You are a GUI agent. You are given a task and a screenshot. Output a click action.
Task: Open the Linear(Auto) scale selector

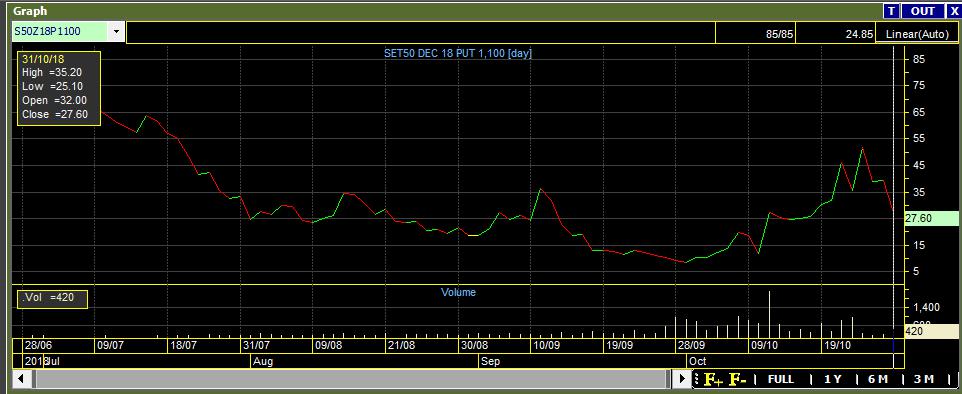(x=917, y=34)
